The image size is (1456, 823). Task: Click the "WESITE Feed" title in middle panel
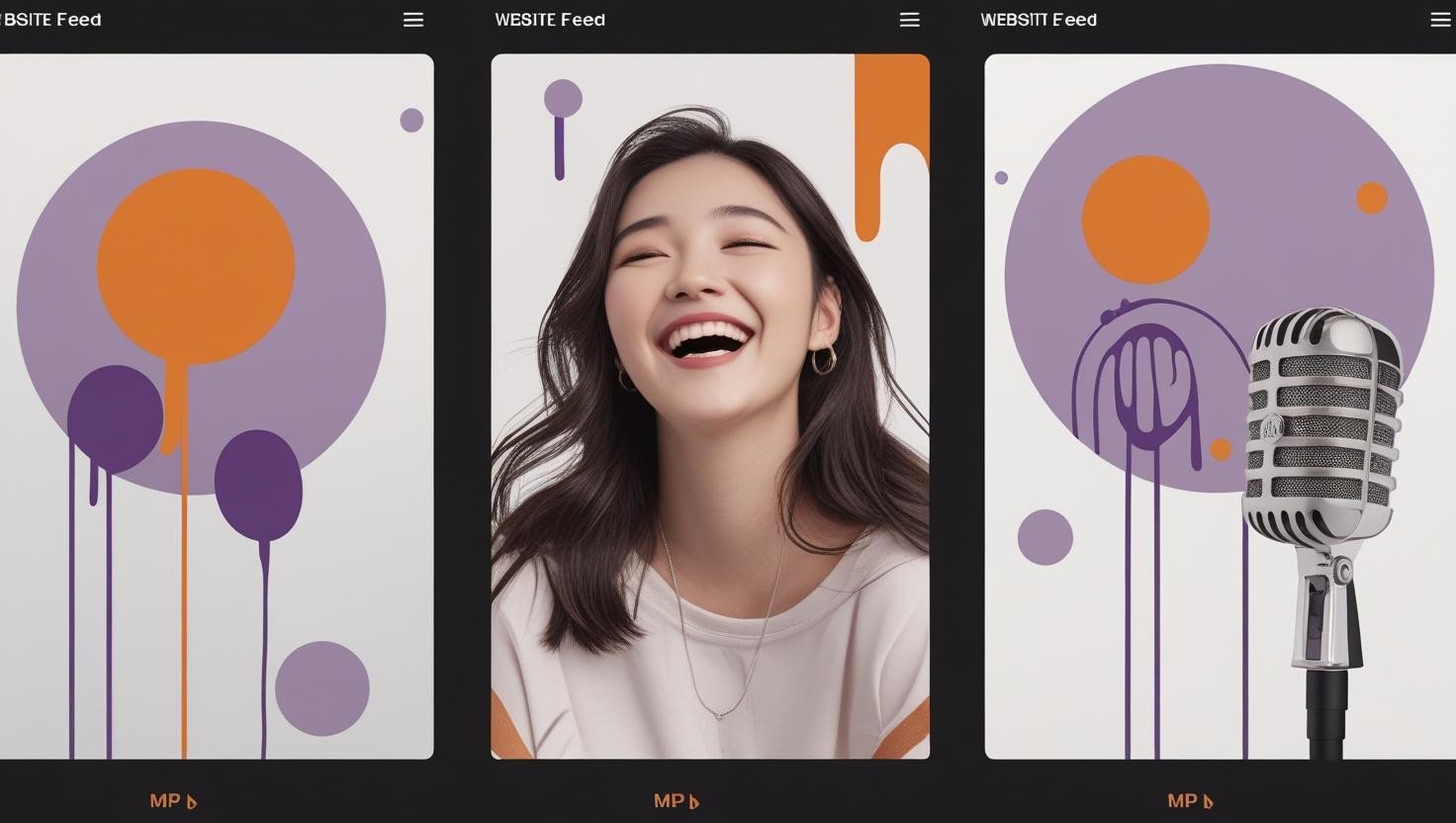[549, 20]
